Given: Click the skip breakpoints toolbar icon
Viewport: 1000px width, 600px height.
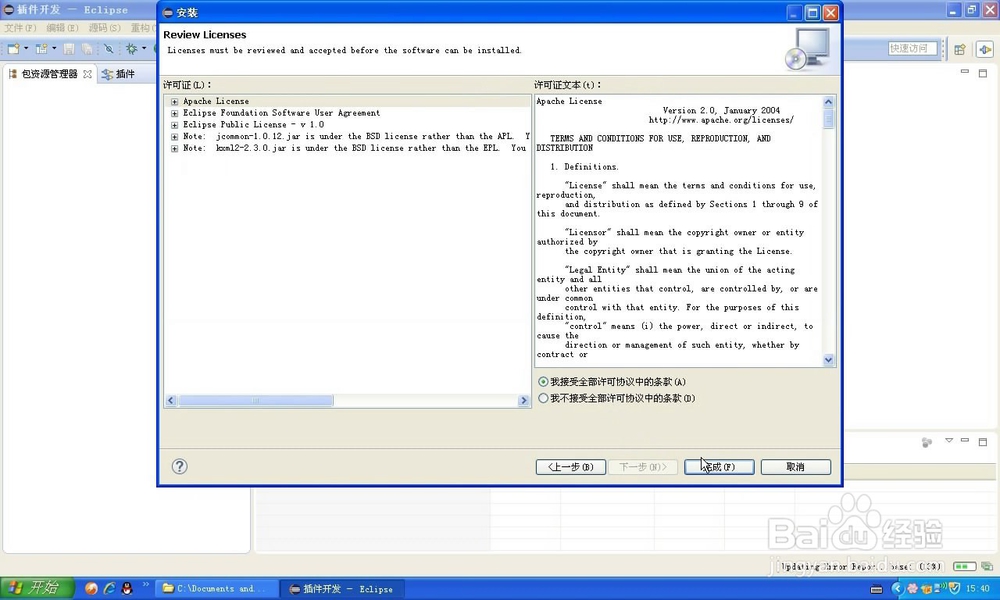Looking at the screenshot, I should coord(109,48).
